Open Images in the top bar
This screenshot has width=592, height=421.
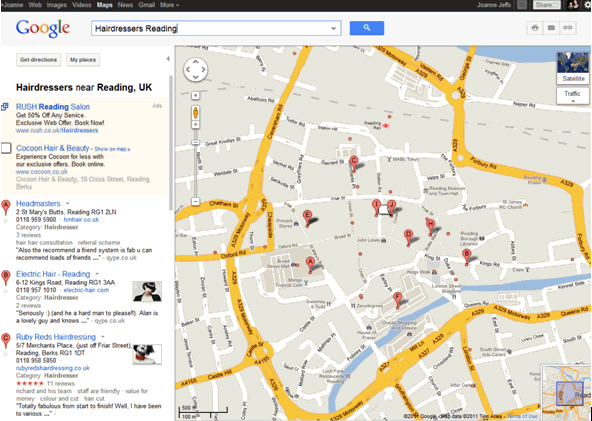coord(57,5)
